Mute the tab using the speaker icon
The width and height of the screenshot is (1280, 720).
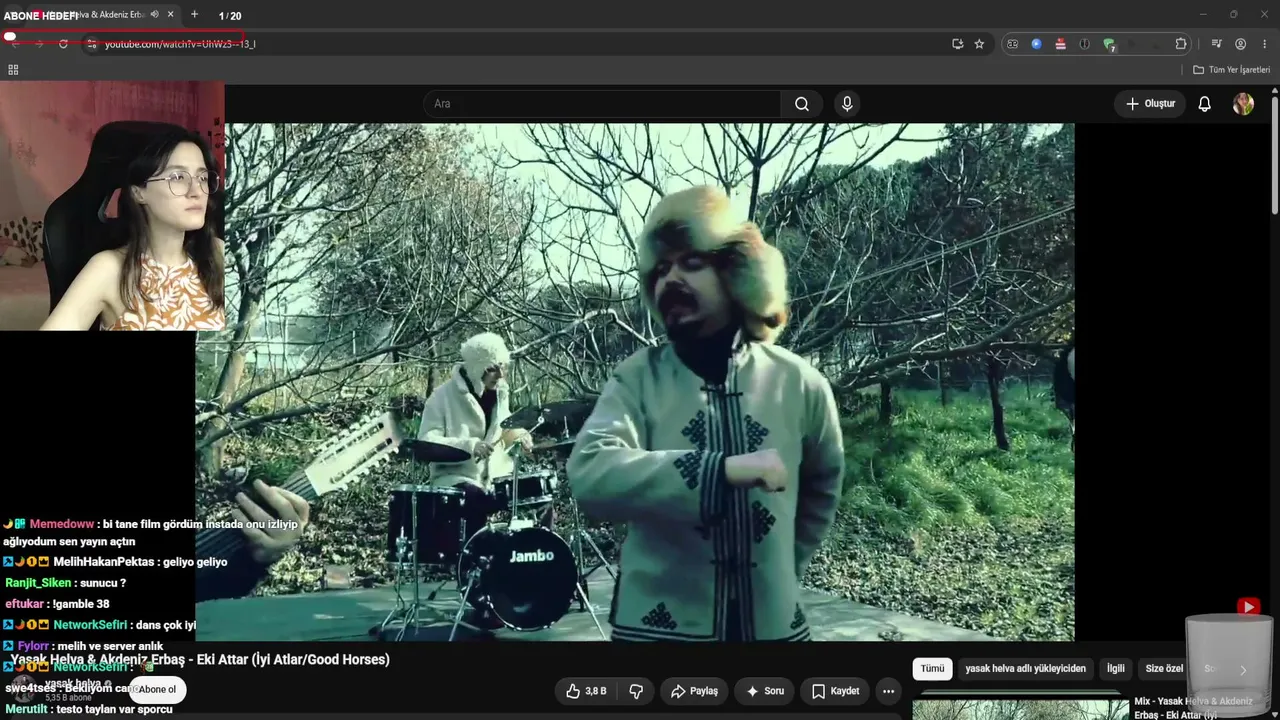point(155,15)
